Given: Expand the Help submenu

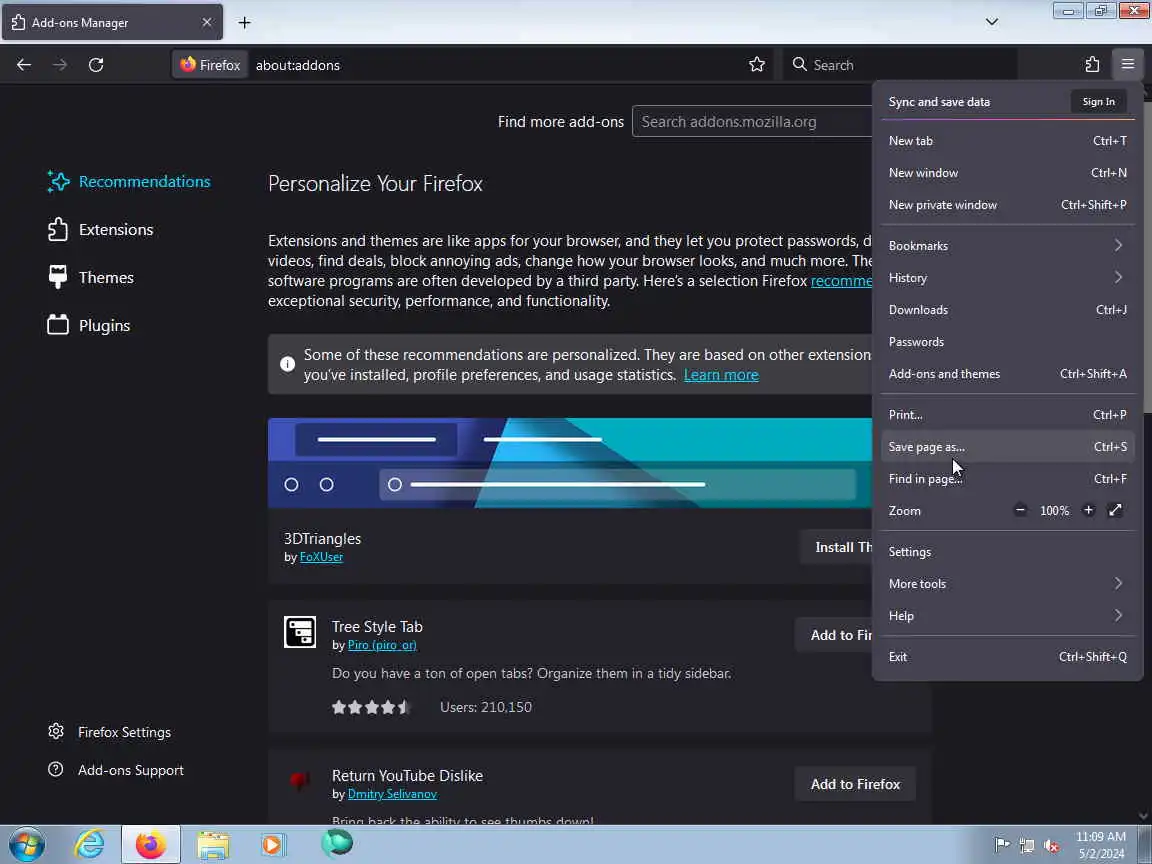Looking at the screenshot, I should point(1007,616).
